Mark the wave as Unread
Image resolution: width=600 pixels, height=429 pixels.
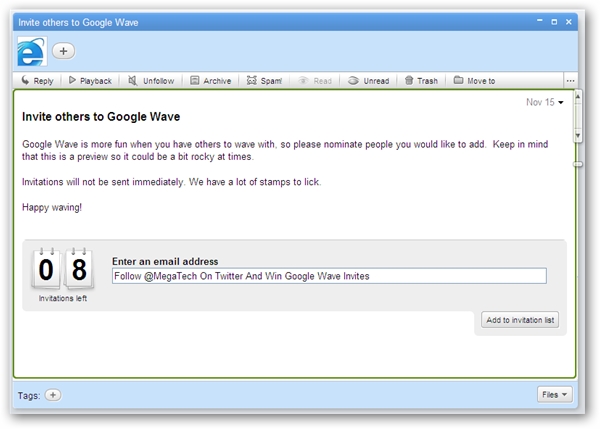368,81
